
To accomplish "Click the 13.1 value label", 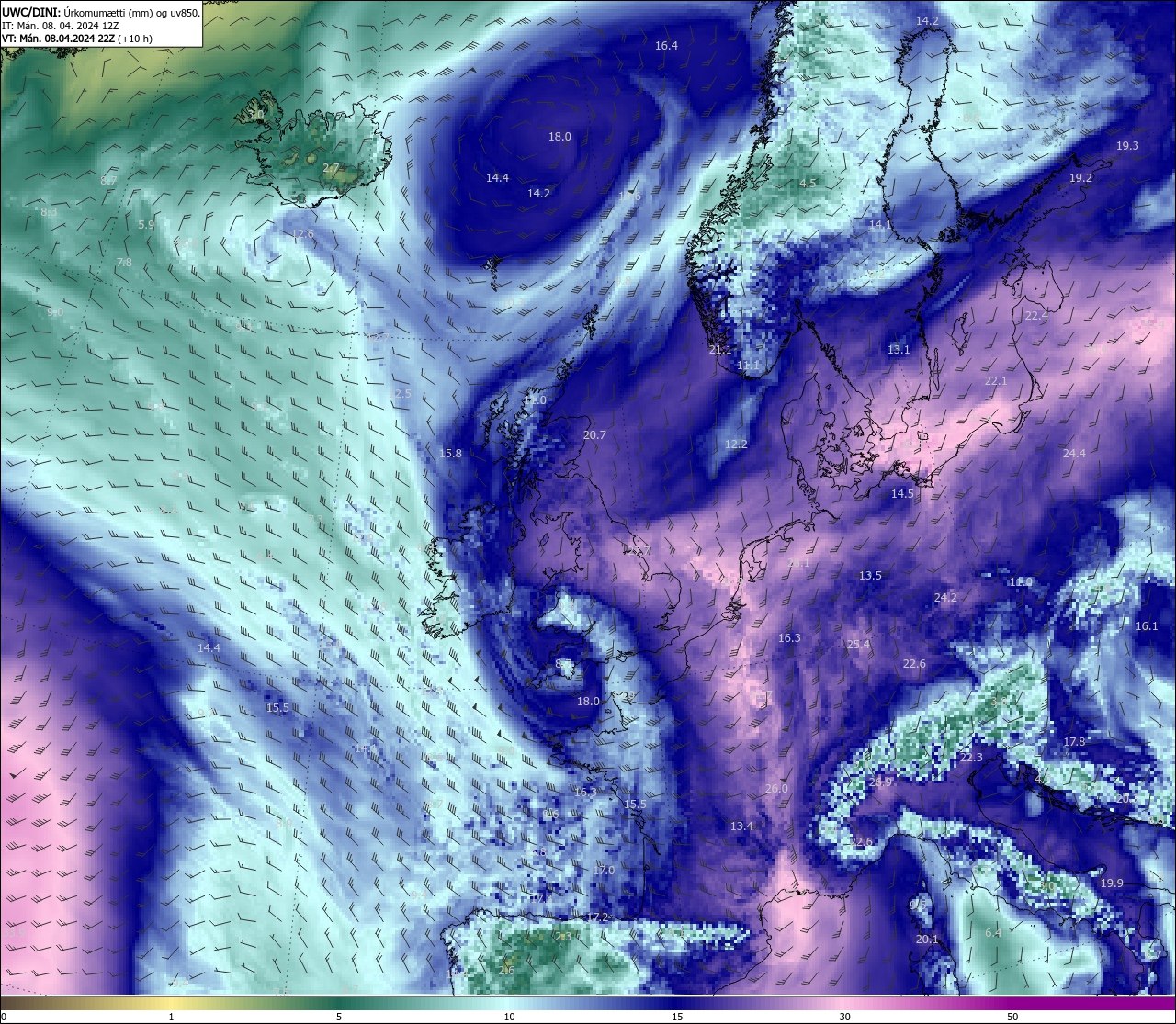I will pyautogui.click(x=899, y=349).
